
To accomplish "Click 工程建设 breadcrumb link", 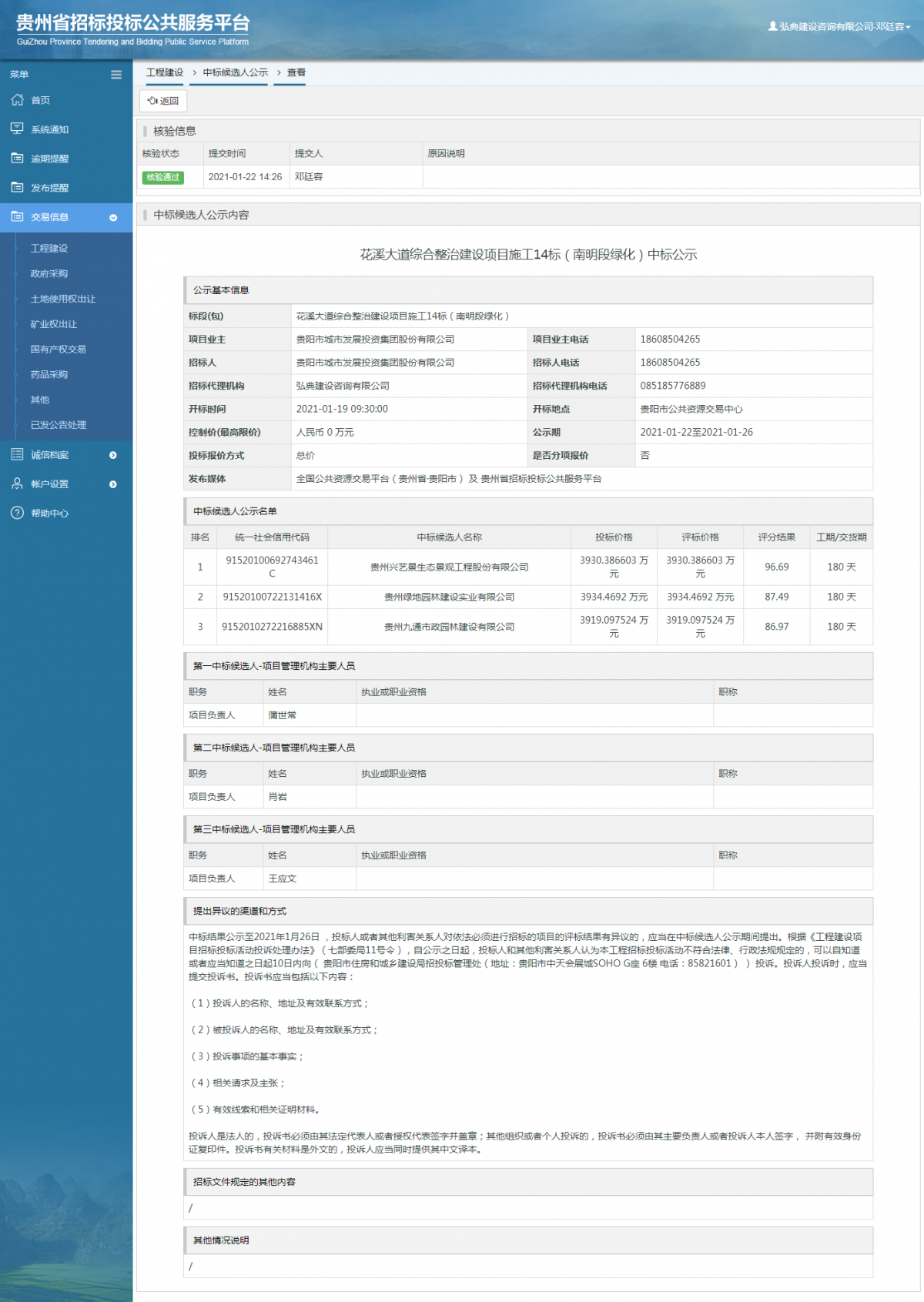I will (x=165, y=72).
